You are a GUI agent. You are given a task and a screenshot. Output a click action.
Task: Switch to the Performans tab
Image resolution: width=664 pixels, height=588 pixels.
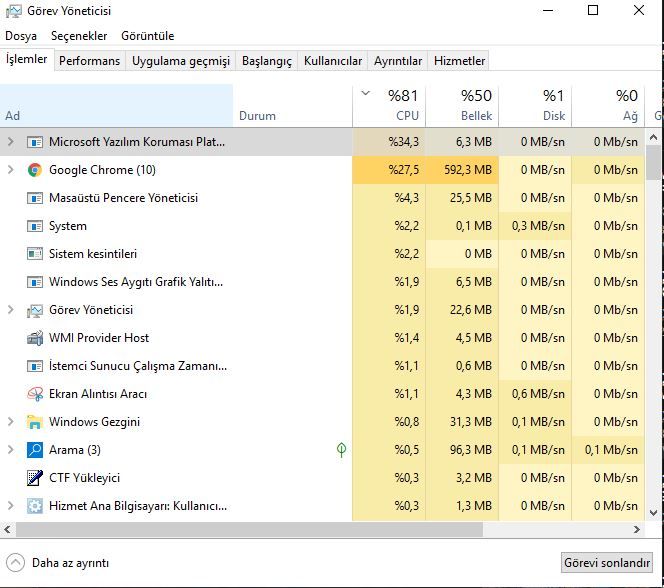click(89, 61)
